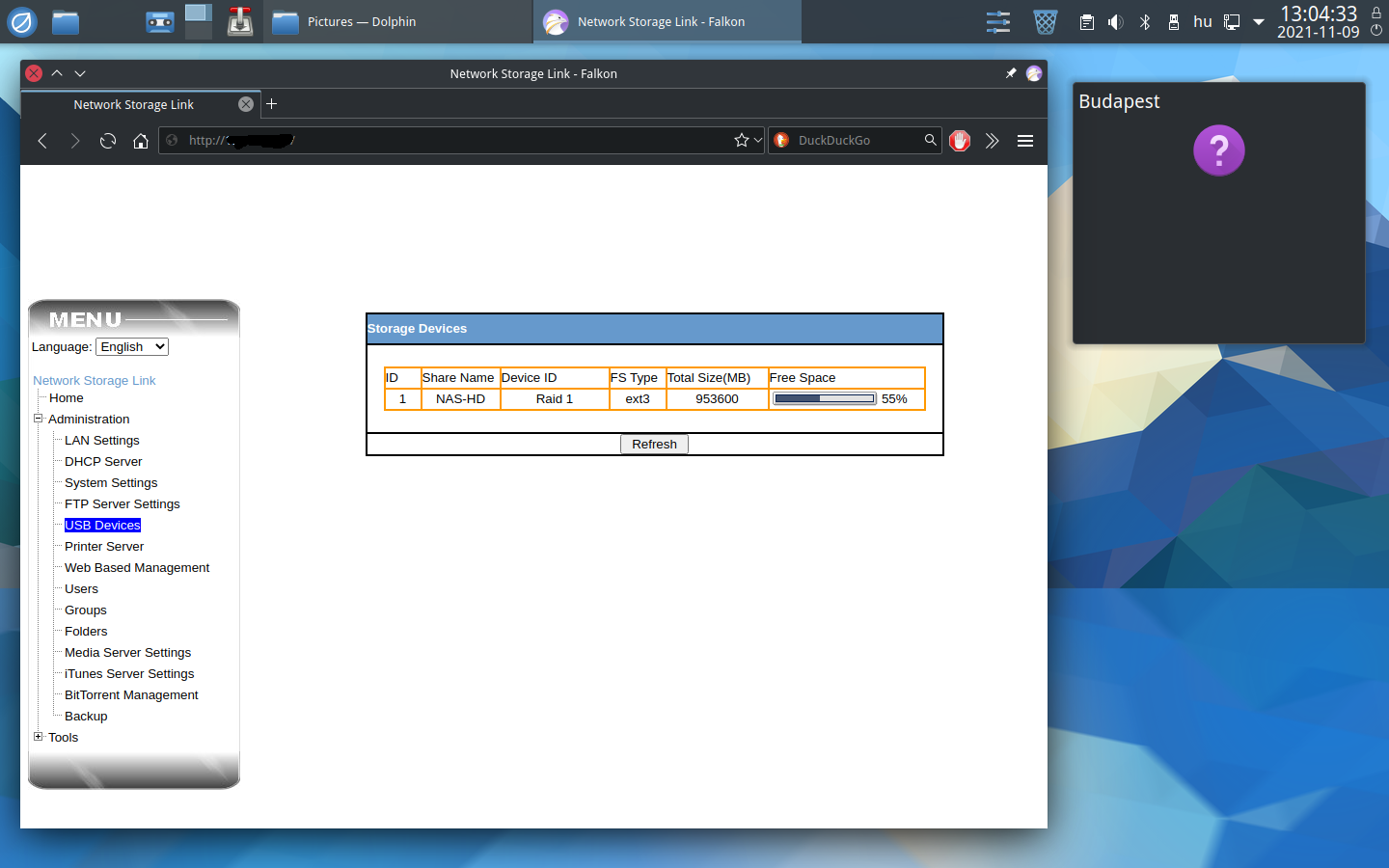Open the DuckDuckGo search engine selector
Image resolution: width=1389 pixels, height=868 pixels.
[x=781, y=141]
